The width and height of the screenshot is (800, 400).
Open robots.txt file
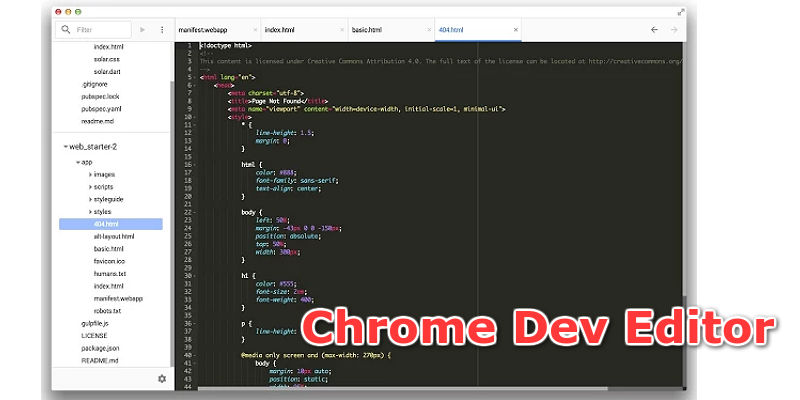[x=107, y=311]
